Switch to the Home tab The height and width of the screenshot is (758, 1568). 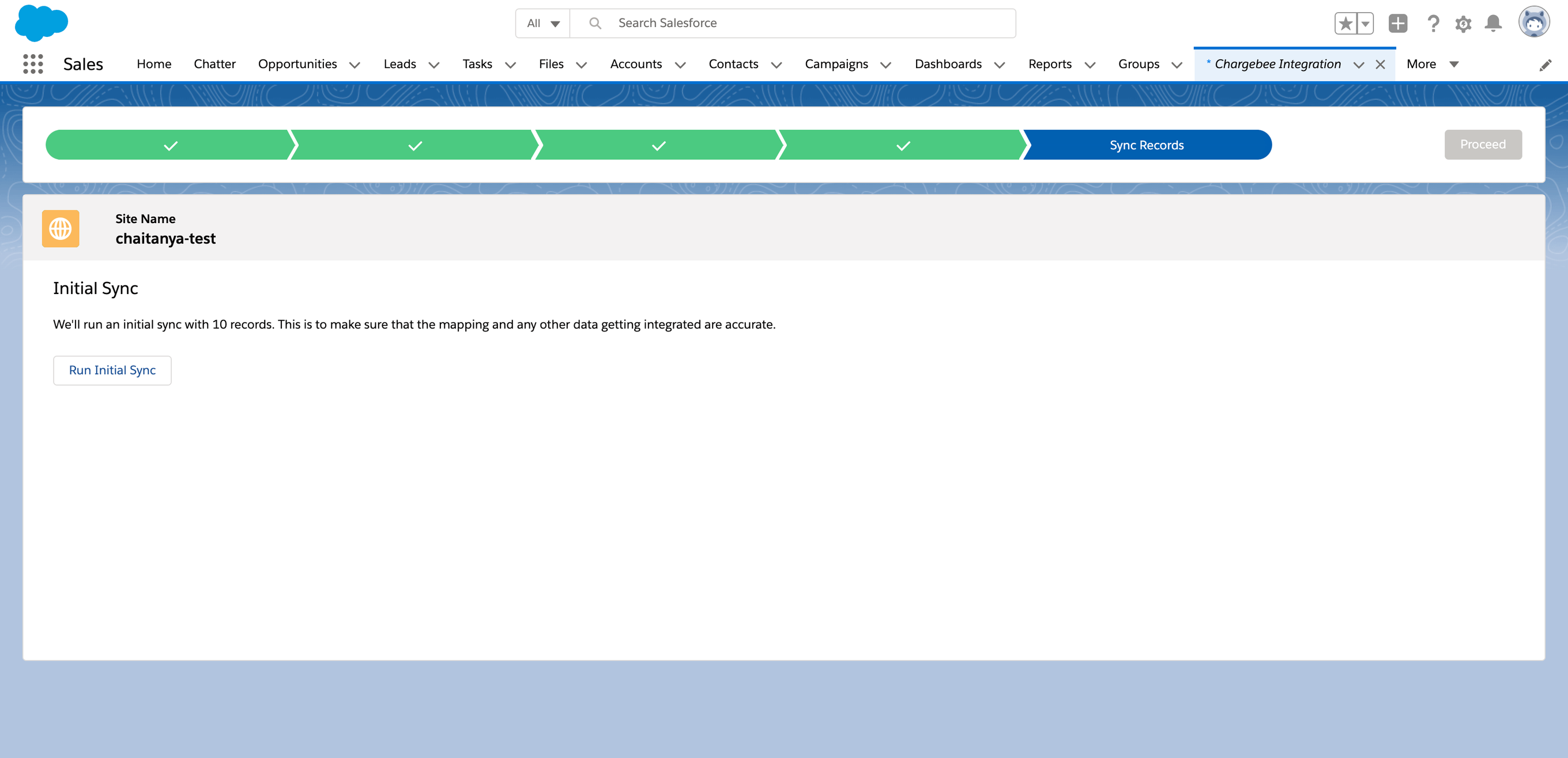click(154, 64)
